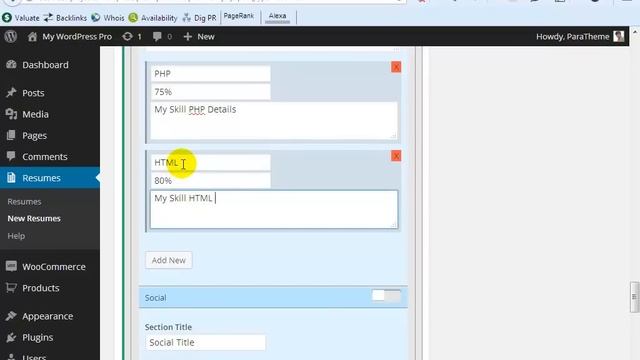Click the WordPress logo icon
Image resolution: width=640 pixels, height=360 pixels.
pyautogui.click(x=11, y=36)
